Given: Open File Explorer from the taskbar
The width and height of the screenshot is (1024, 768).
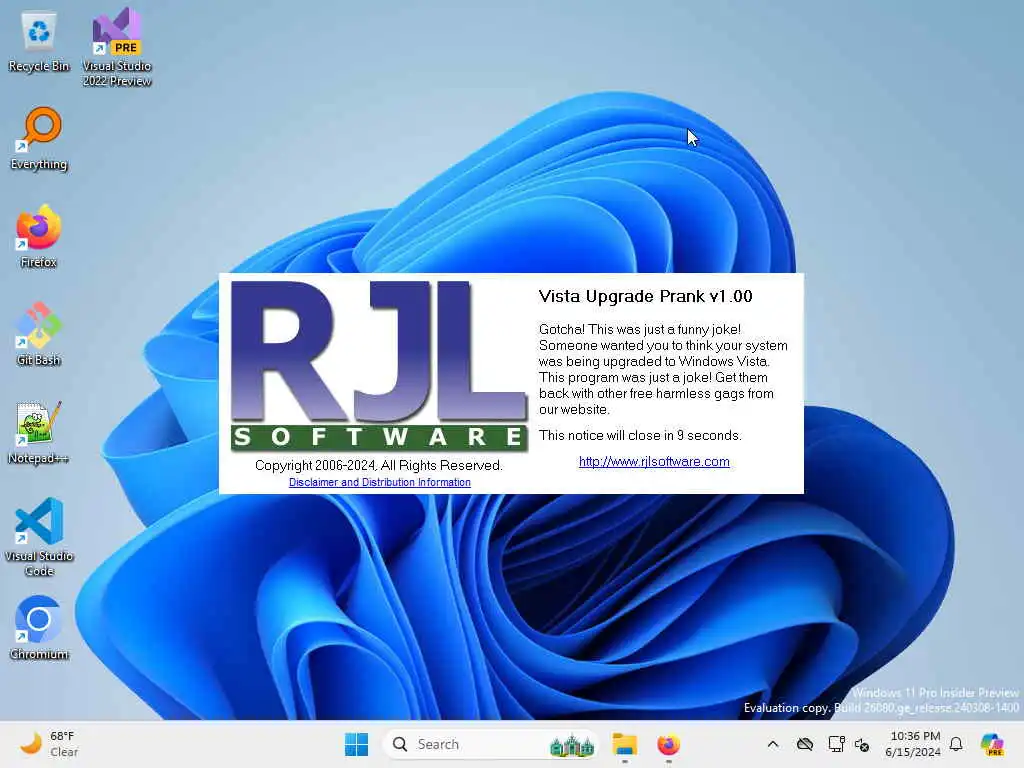Looking at the screenshot, I should pyautogui.click(x=624, y=744).
